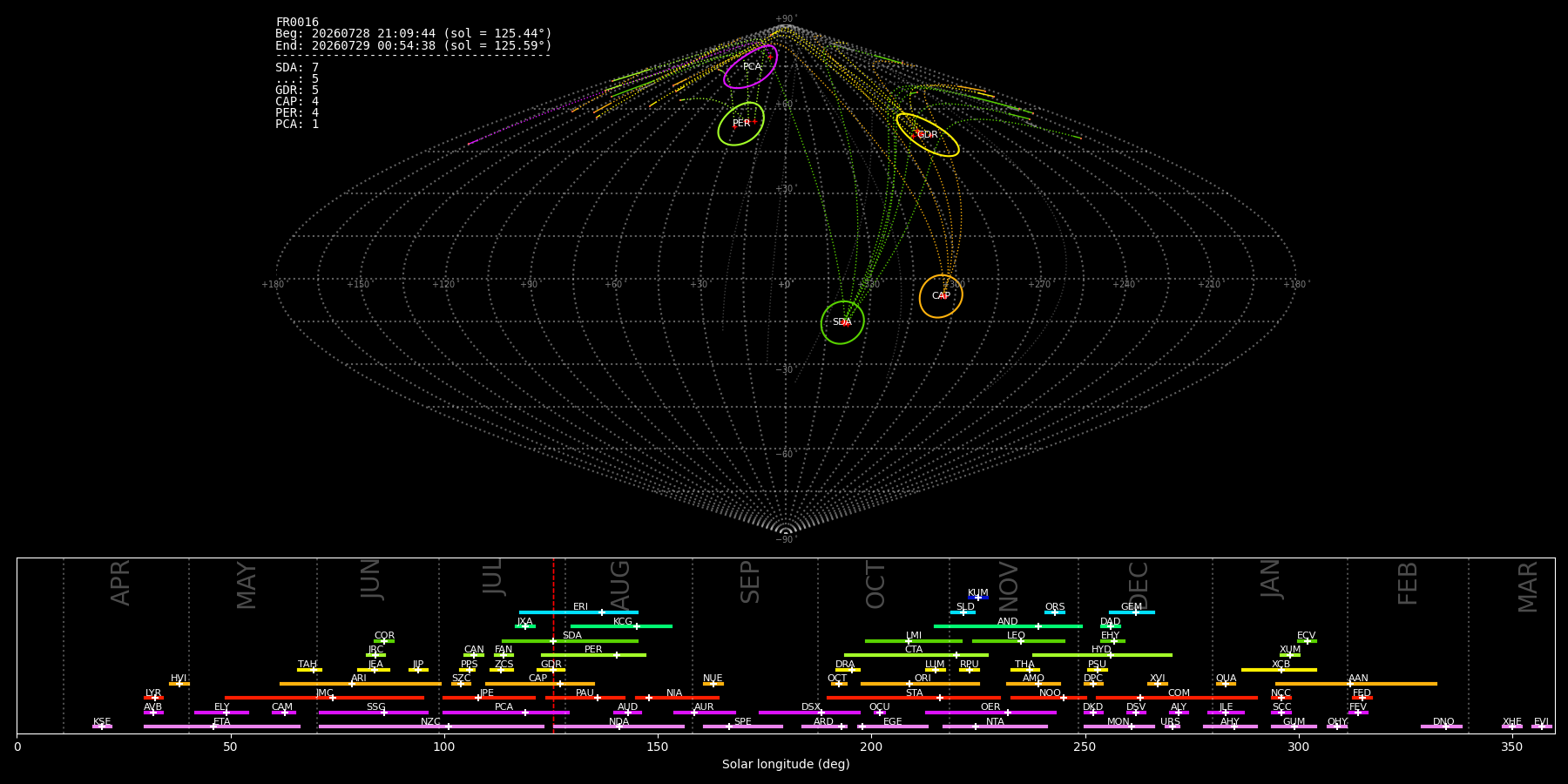Click the ERI shower activity bar
This screenshot has width=1568, height=784.
point(578,612)
